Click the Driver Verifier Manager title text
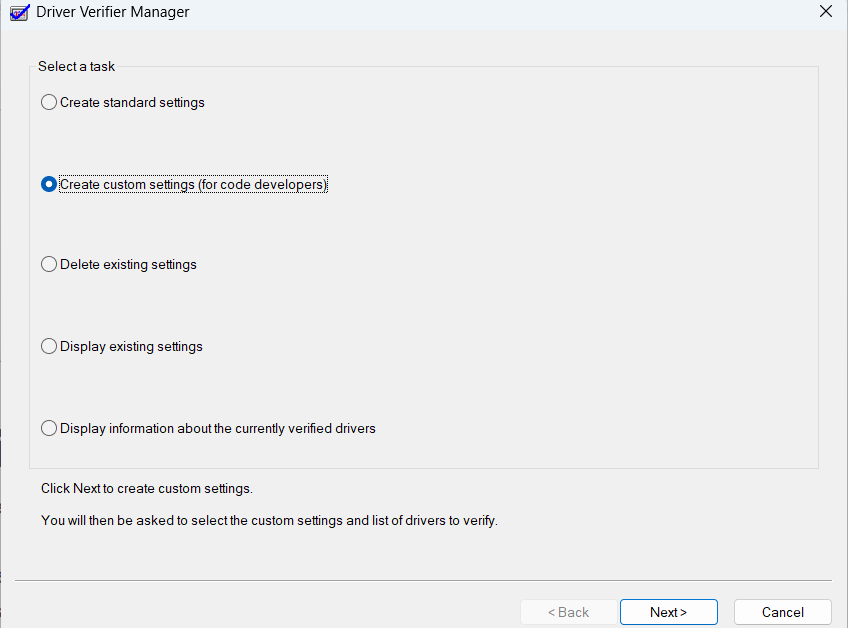 (110, 11)
